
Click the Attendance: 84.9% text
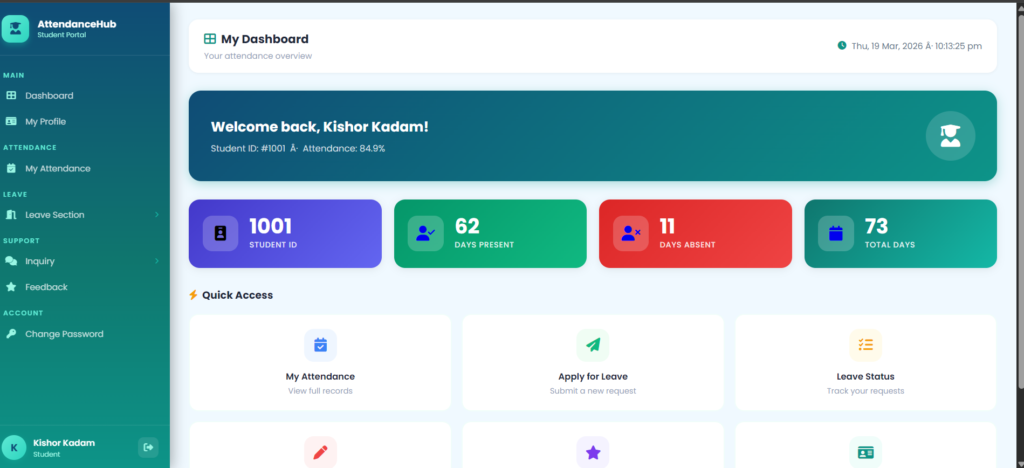click(344, 148)
